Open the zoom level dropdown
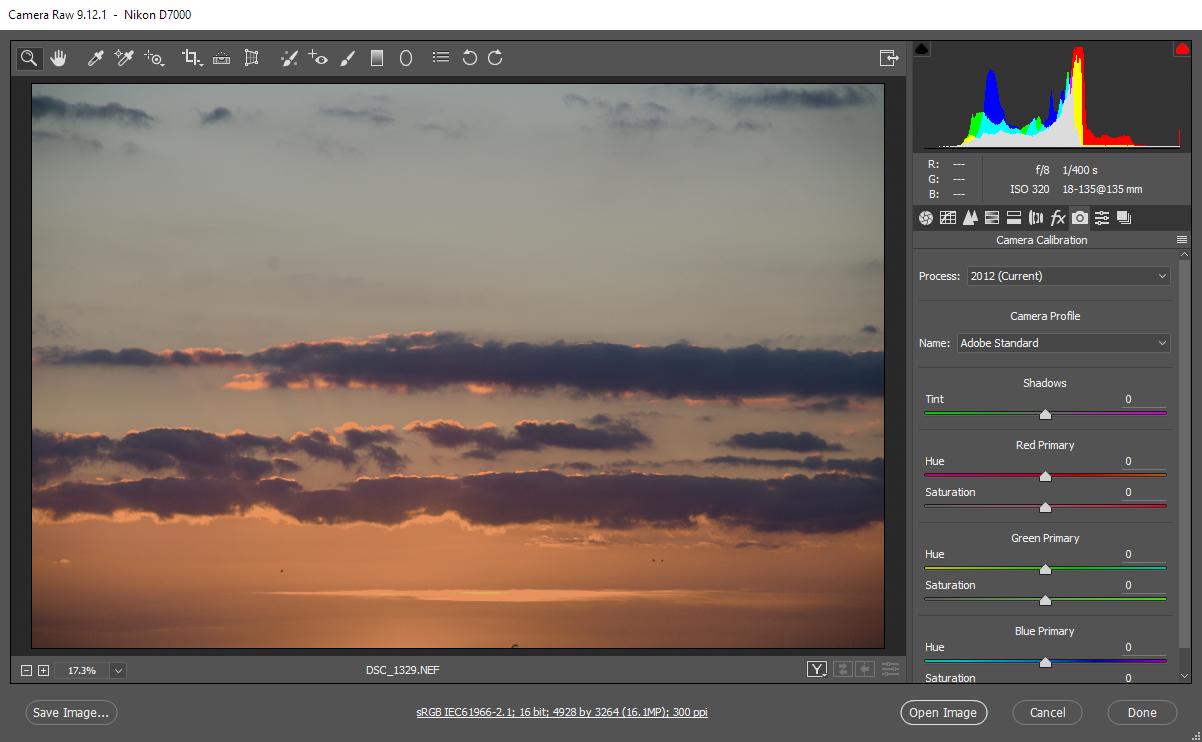 tap(118, 670)
